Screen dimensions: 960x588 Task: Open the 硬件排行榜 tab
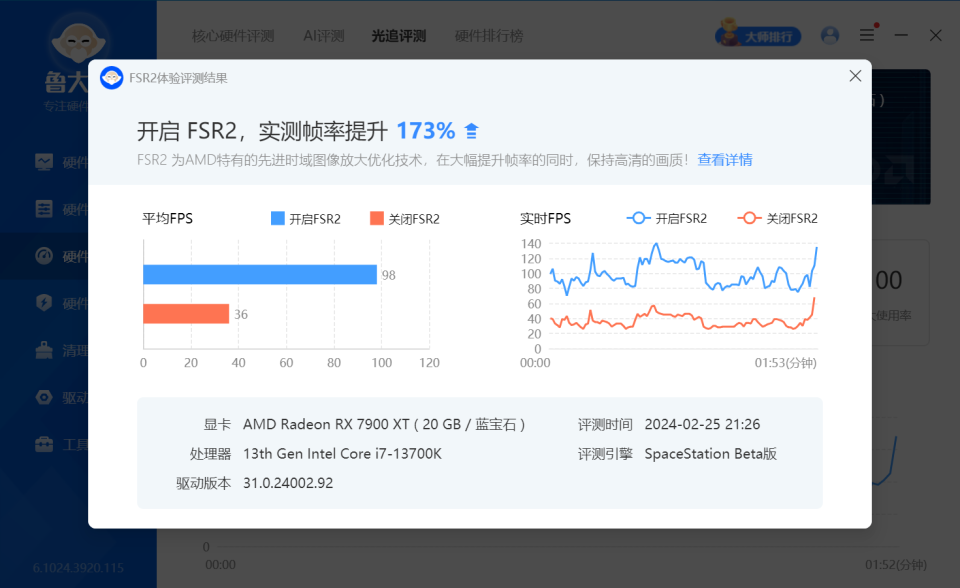[x=489, y=36]
